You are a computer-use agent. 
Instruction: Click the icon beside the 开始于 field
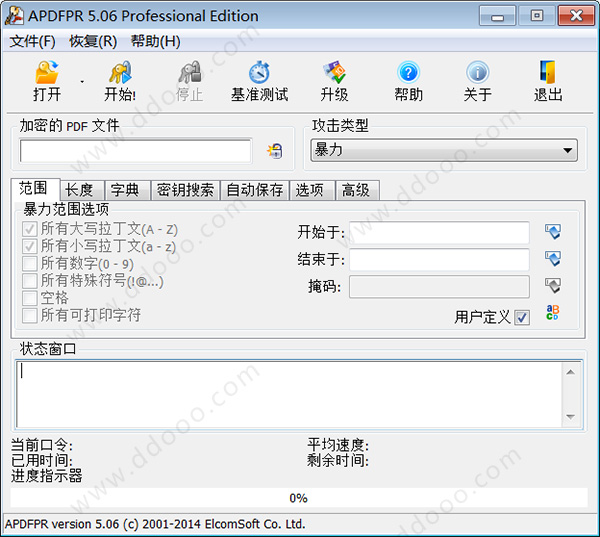tap(553, 232)
